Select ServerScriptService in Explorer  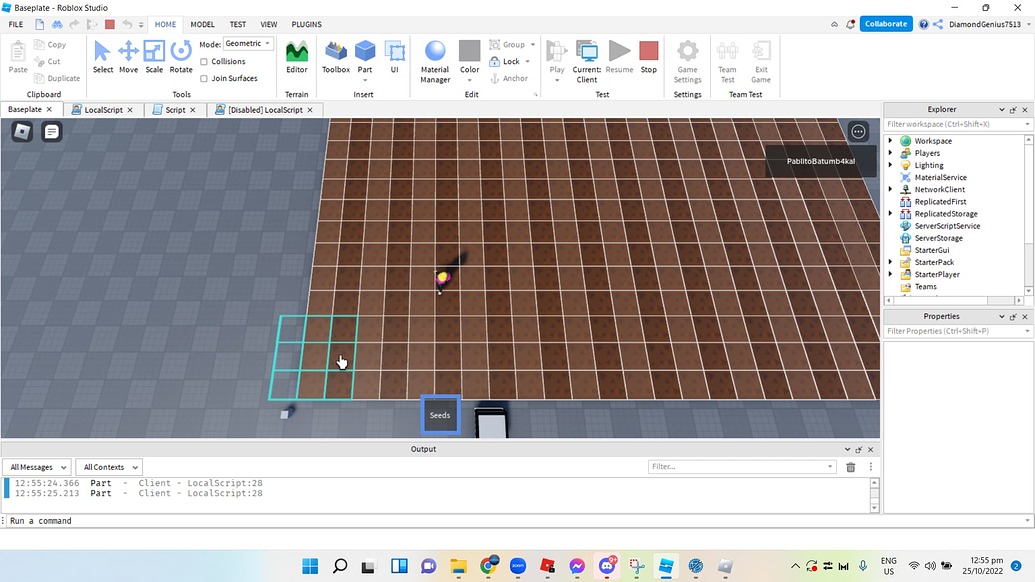tap(947, 226)
